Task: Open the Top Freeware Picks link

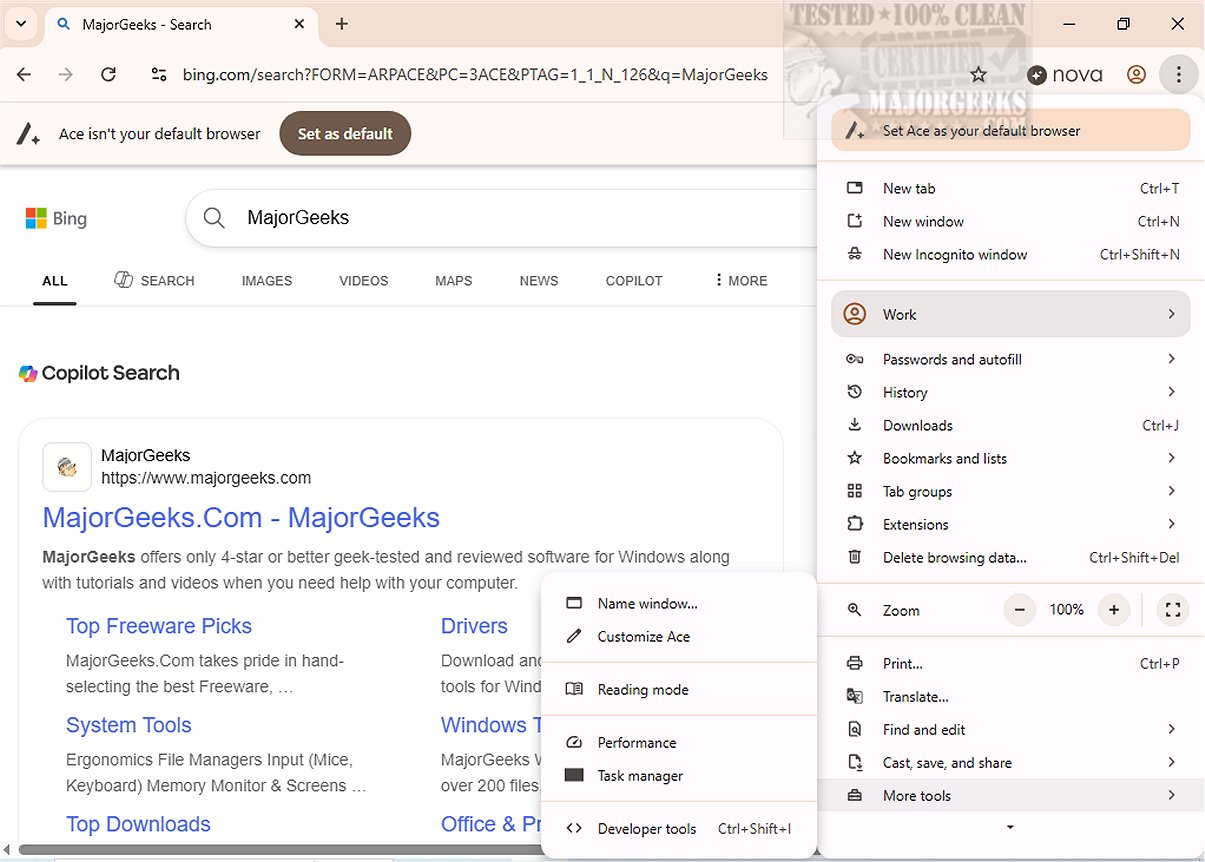Action: pos(159,626)
